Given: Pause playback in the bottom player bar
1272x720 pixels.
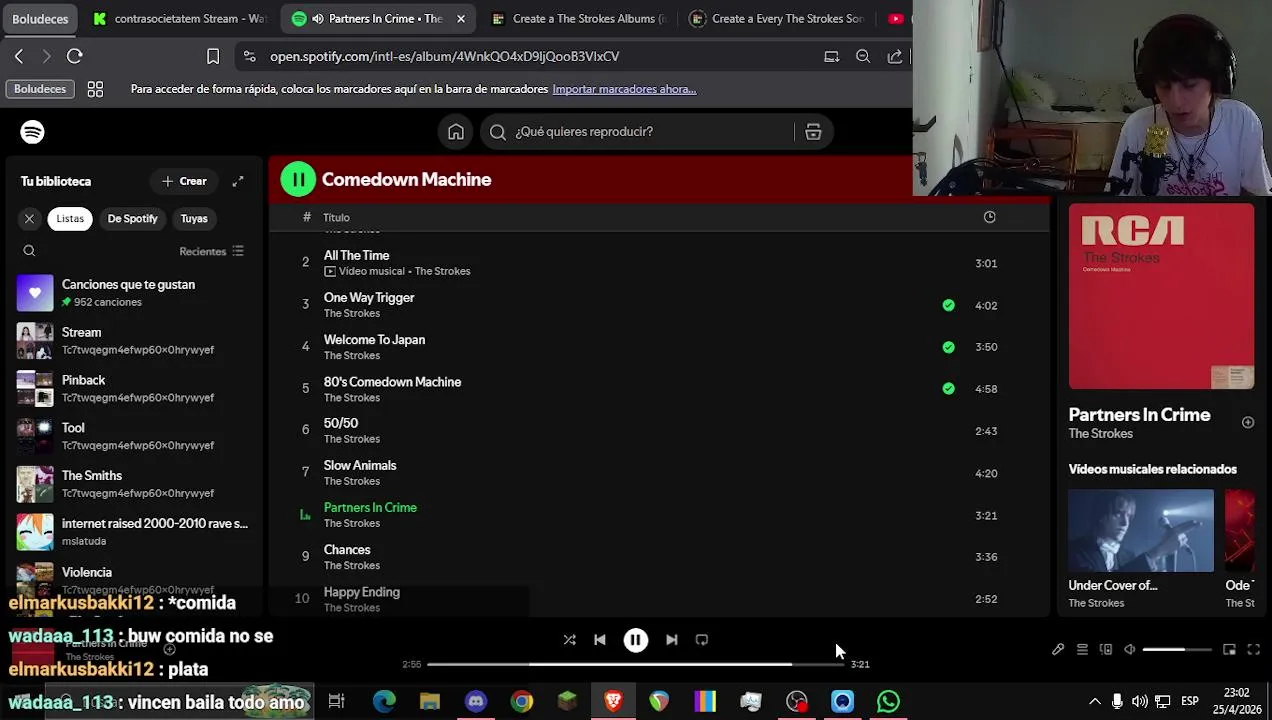Looking at the screenshot, I should [636, 640].
